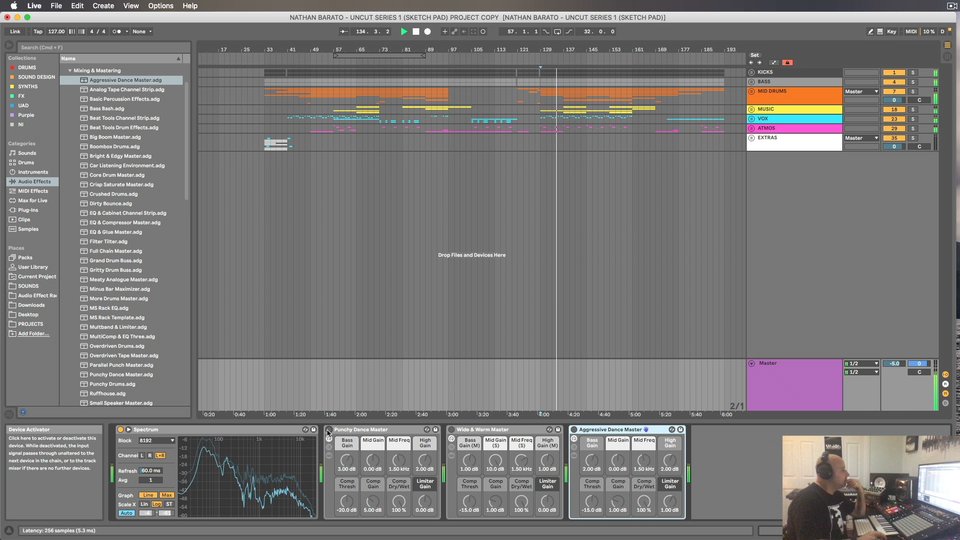Toggle Automation Arm icon in transport
This screenshot has height=540, width=960.
click(454, 31)
